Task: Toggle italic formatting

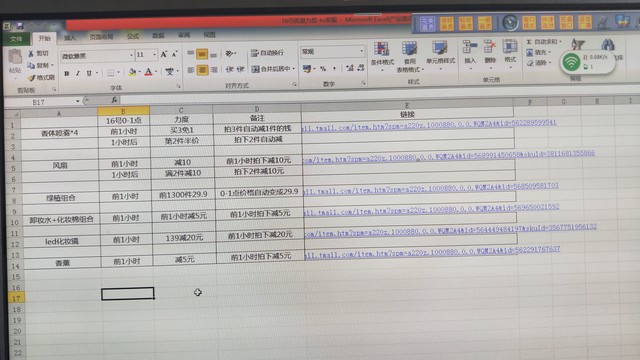Action: pyautogui.click(x=78, y=73)
